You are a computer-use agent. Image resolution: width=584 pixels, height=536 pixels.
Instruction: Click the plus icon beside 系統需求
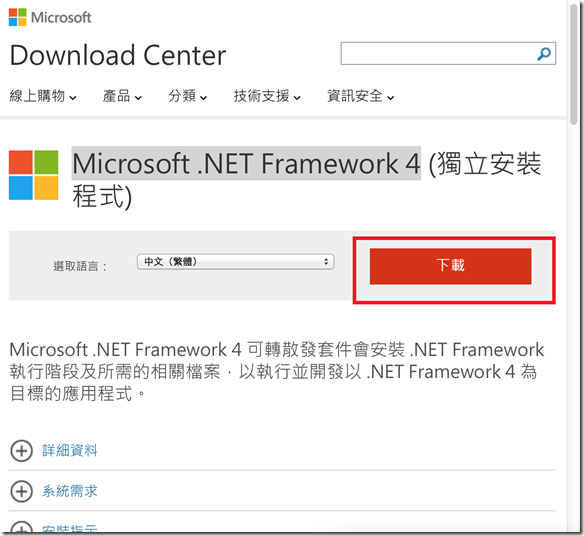(x=22, y=491)
